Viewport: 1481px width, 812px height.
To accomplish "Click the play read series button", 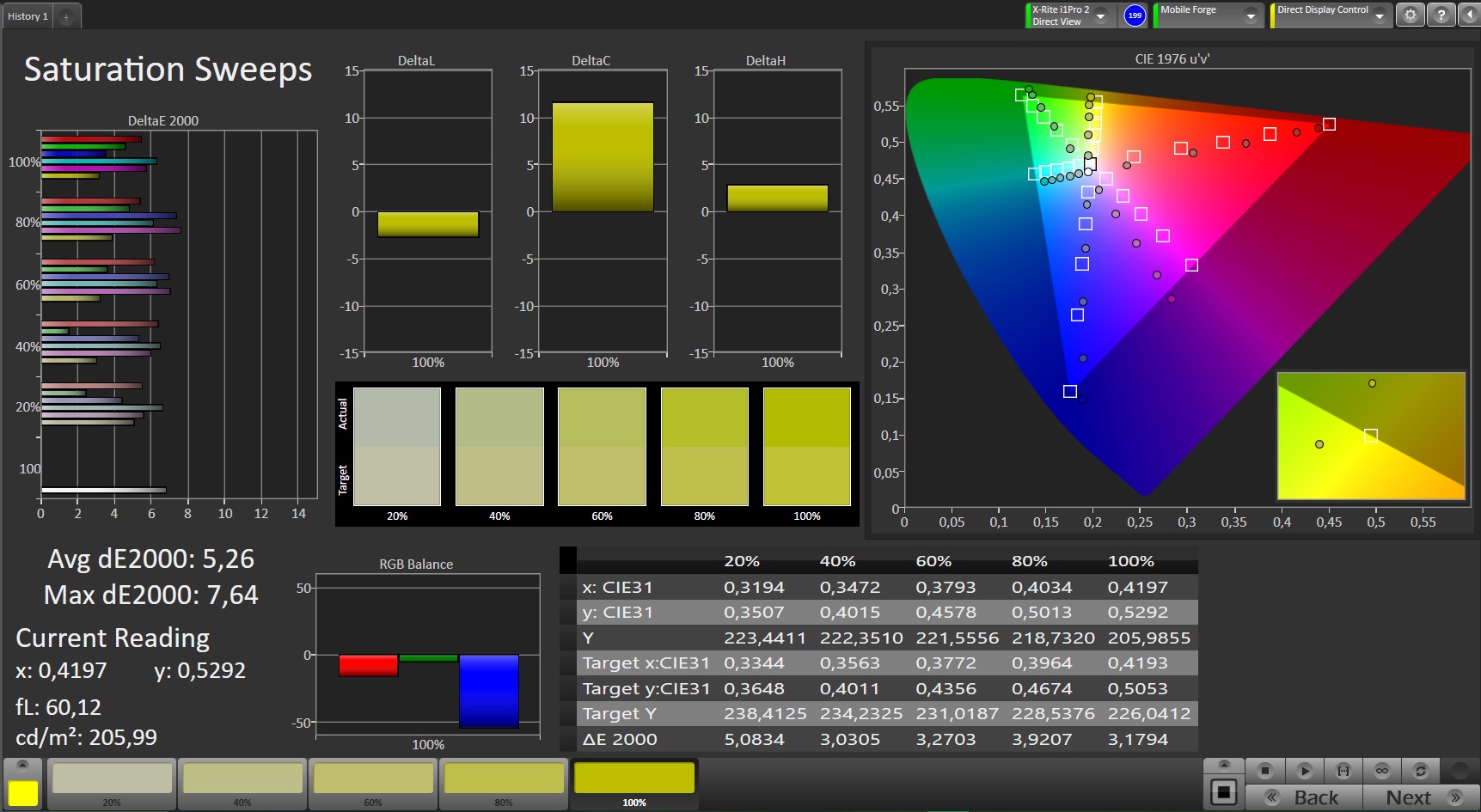I will [1304, 770].
